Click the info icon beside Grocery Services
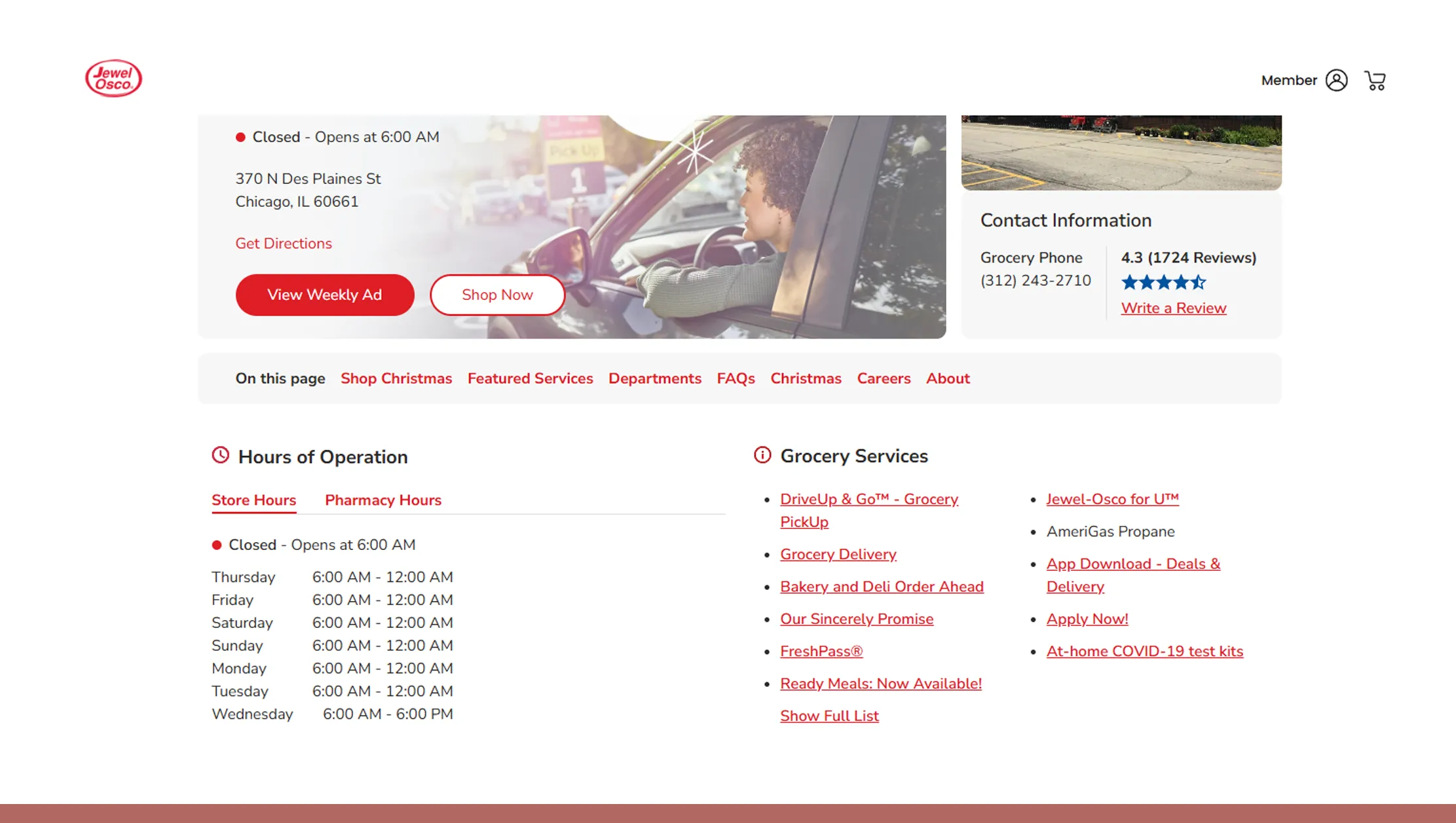Image resolution: width=1456 pixels, height=823 pixels. (762, 455)
